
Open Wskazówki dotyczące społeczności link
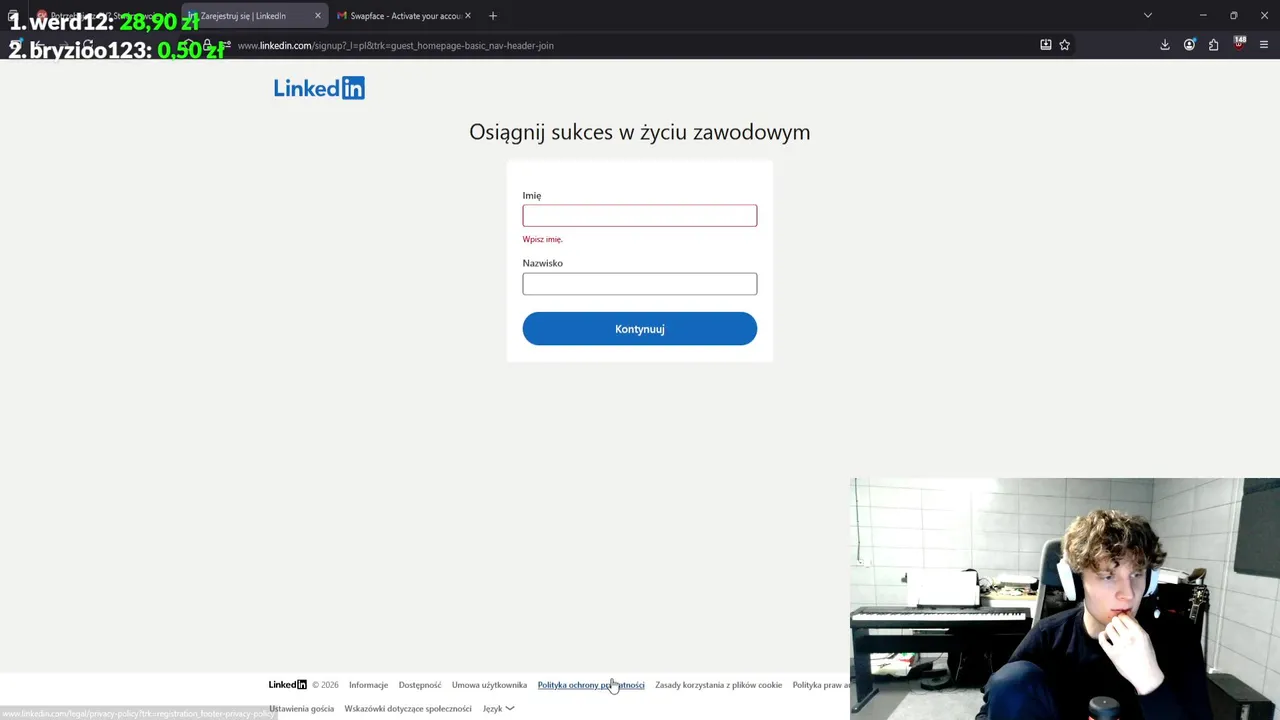click(x=408, y=709)
